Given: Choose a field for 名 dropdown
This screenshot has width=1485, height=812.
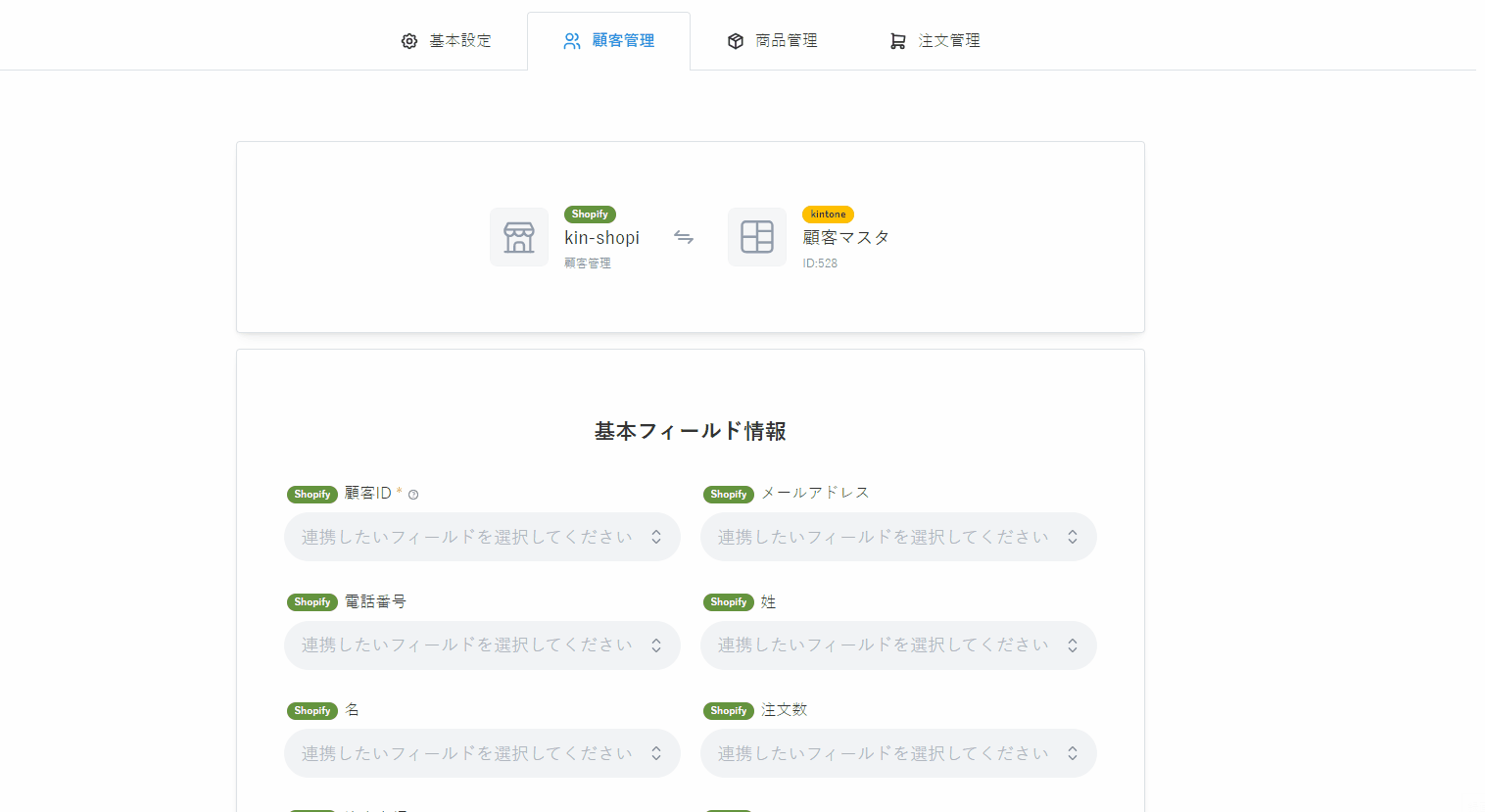Looking at the screenshot, I should pyautogui.click(x=482, y=753).
